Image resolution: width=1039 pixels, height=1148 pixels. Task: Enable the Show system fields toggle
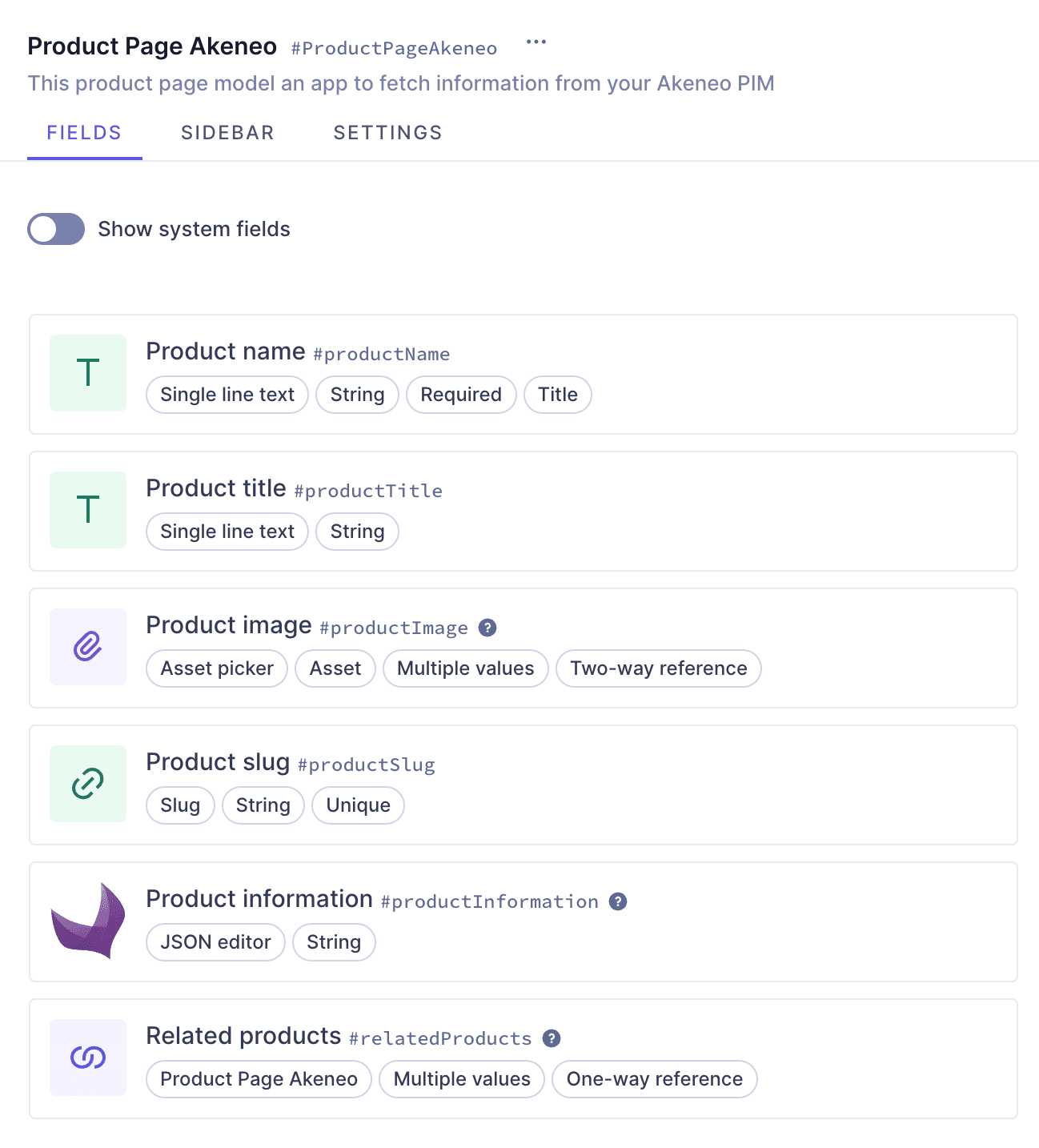55,229
